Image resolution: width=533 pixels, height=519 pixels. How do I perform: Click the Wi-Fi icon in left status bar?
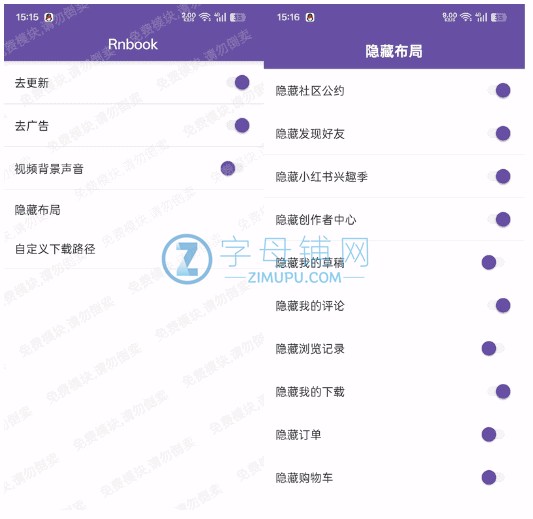coord(205,17)
